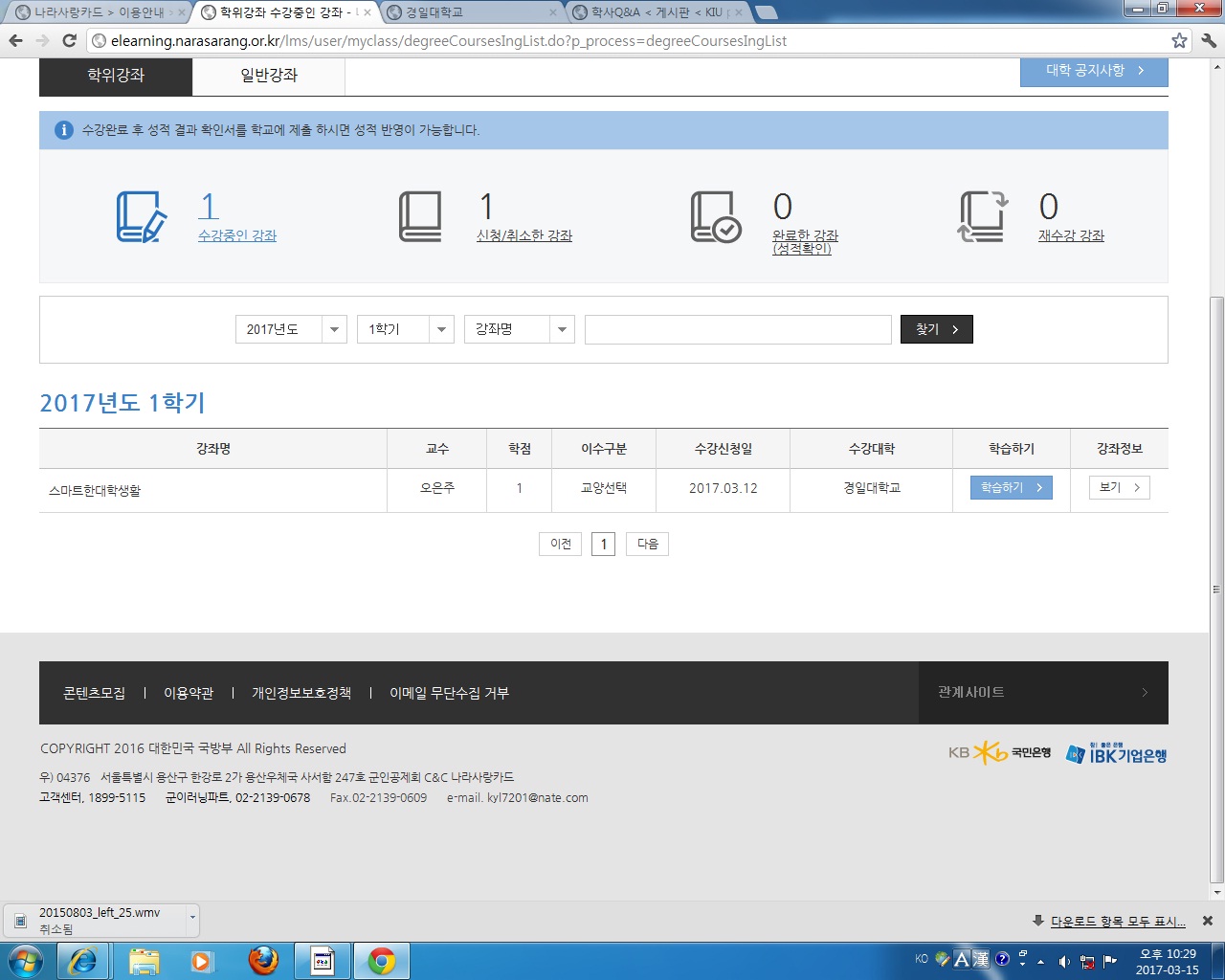Switch to the 일반강좌 tab

click(x=269, y=76)
